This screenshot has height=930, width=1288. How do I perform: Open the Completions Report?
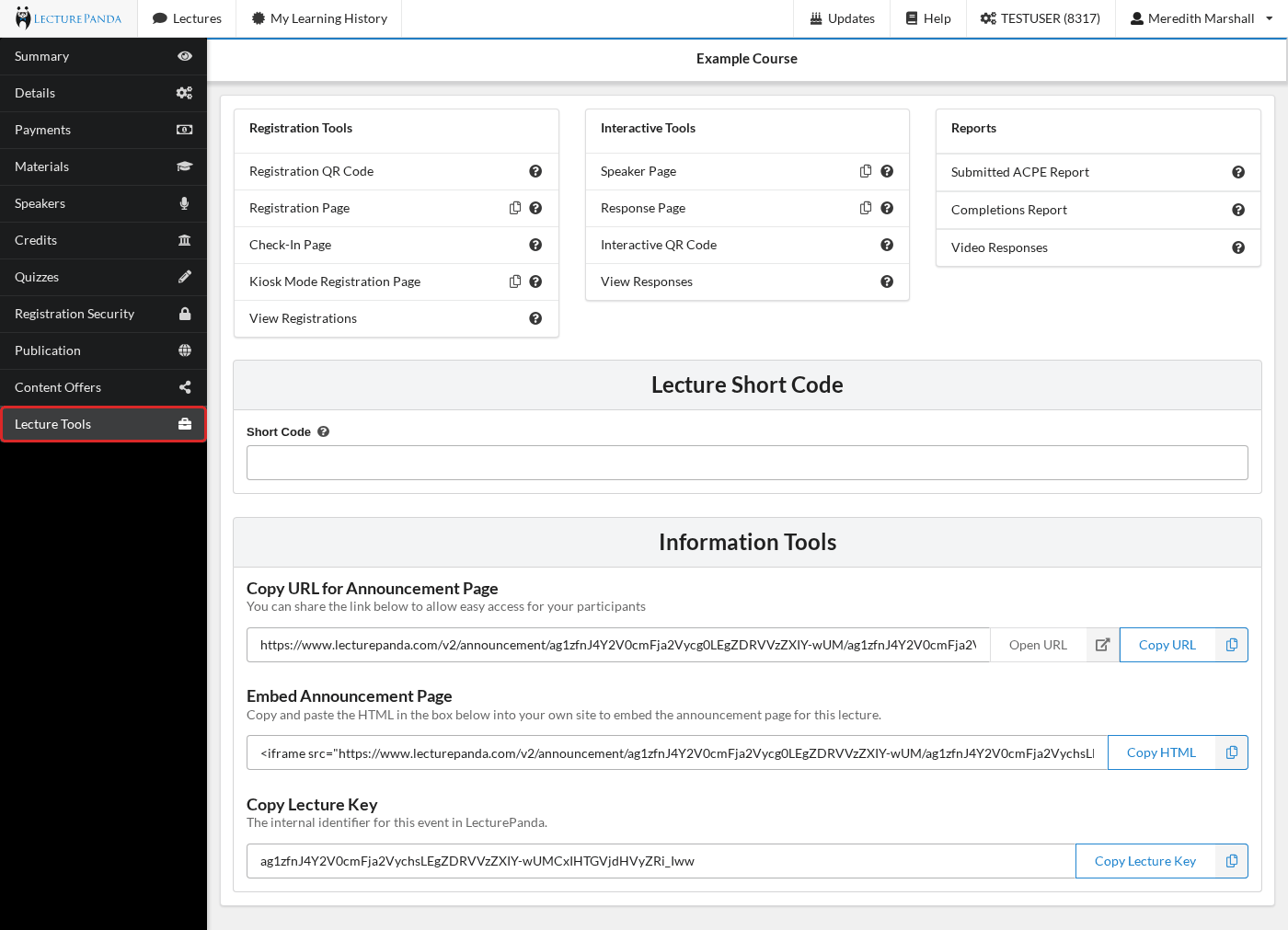[x=1009, y=210]
